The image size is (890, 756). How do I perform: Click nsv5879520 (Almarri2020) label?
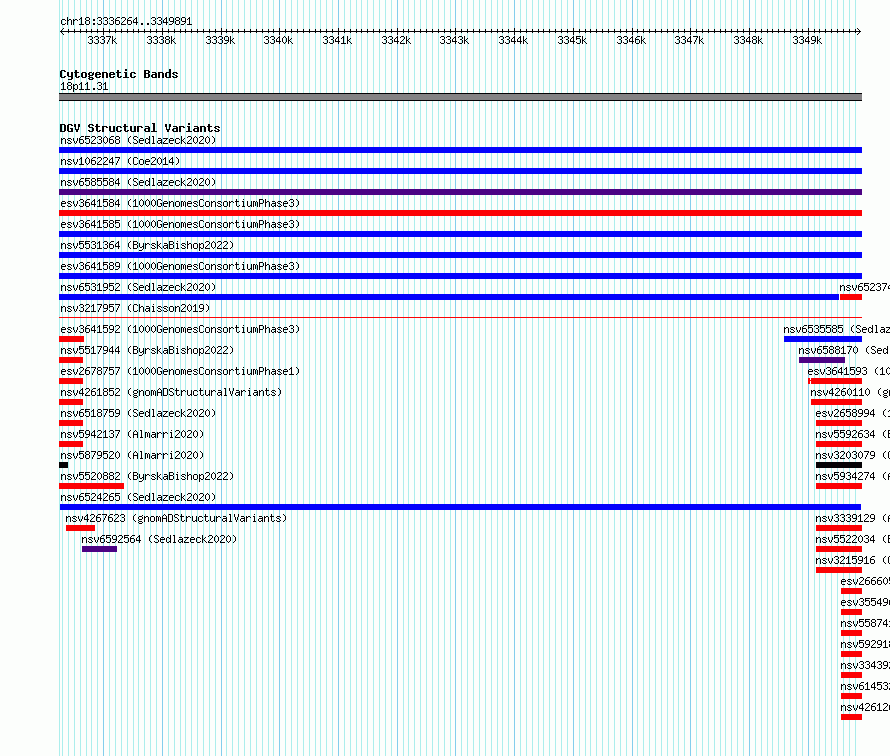pyautogui.click(x=132, y=455)
